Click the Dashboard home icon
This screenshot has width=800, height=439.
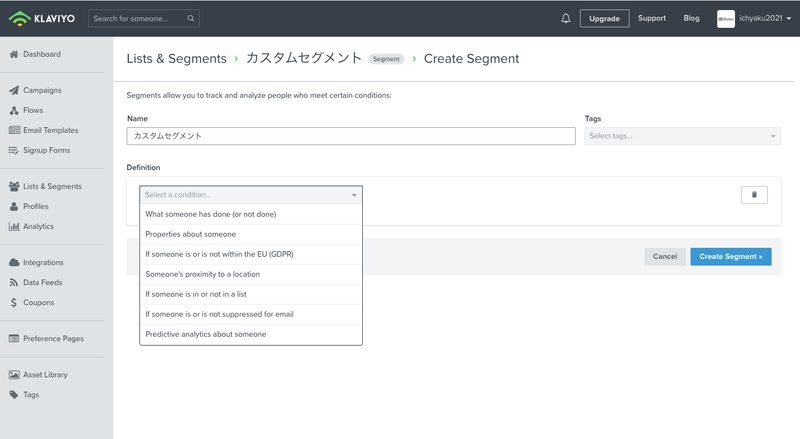(x=14, y=54)
